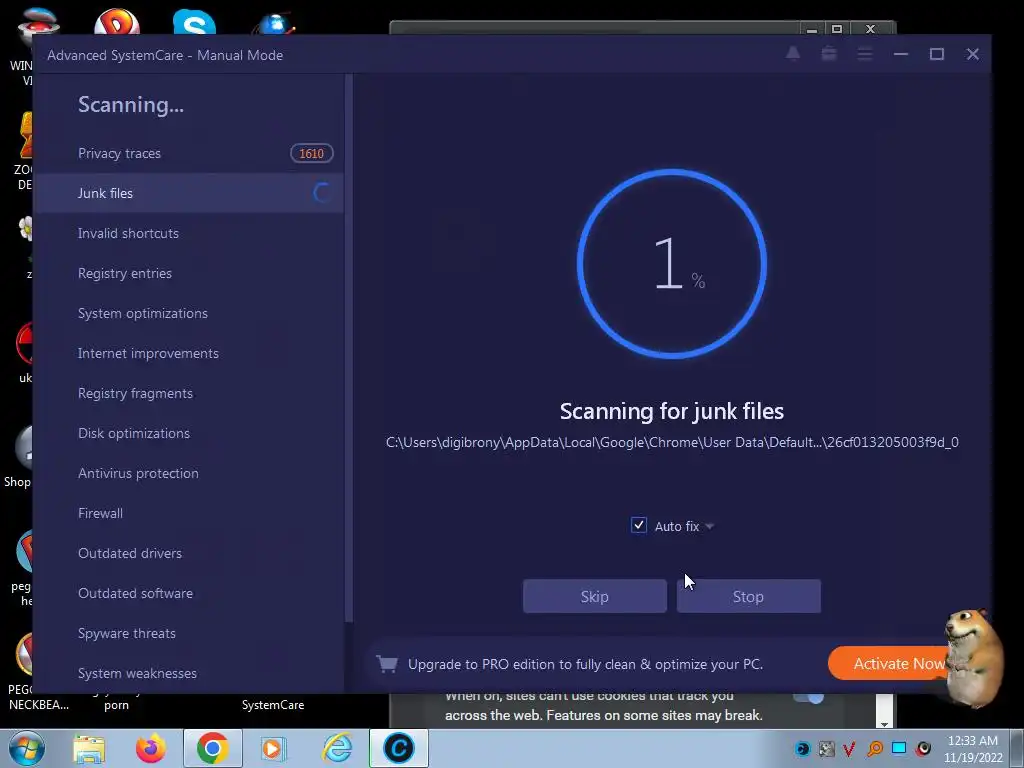The width and height of the screenshot is (1024, 768).
Task: Click the blue monitor tray icon
Action: (899, 748)
